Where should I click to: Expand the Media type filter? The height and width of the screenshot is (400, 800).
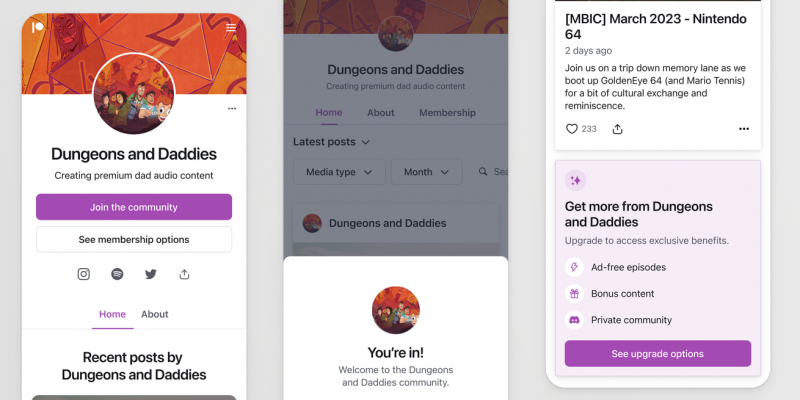click(339, 172)
